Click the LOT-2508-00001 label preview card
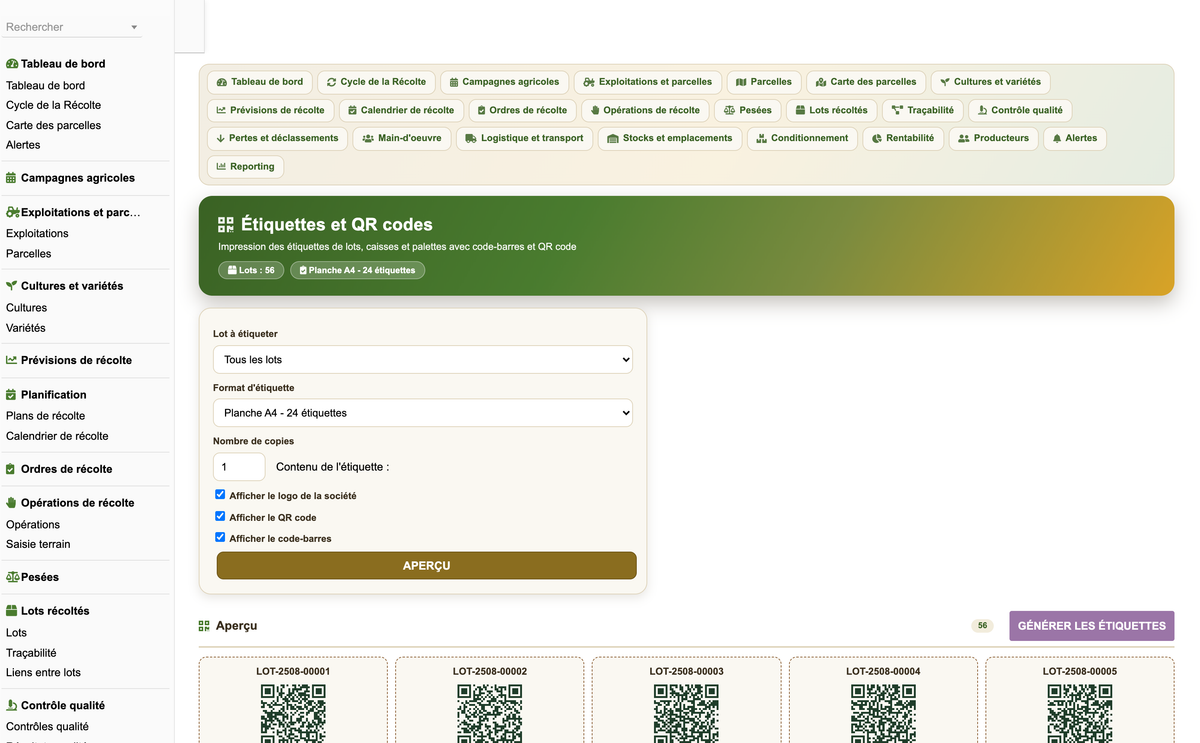Viewport: 1200px width, 743px height. (293, 700)
